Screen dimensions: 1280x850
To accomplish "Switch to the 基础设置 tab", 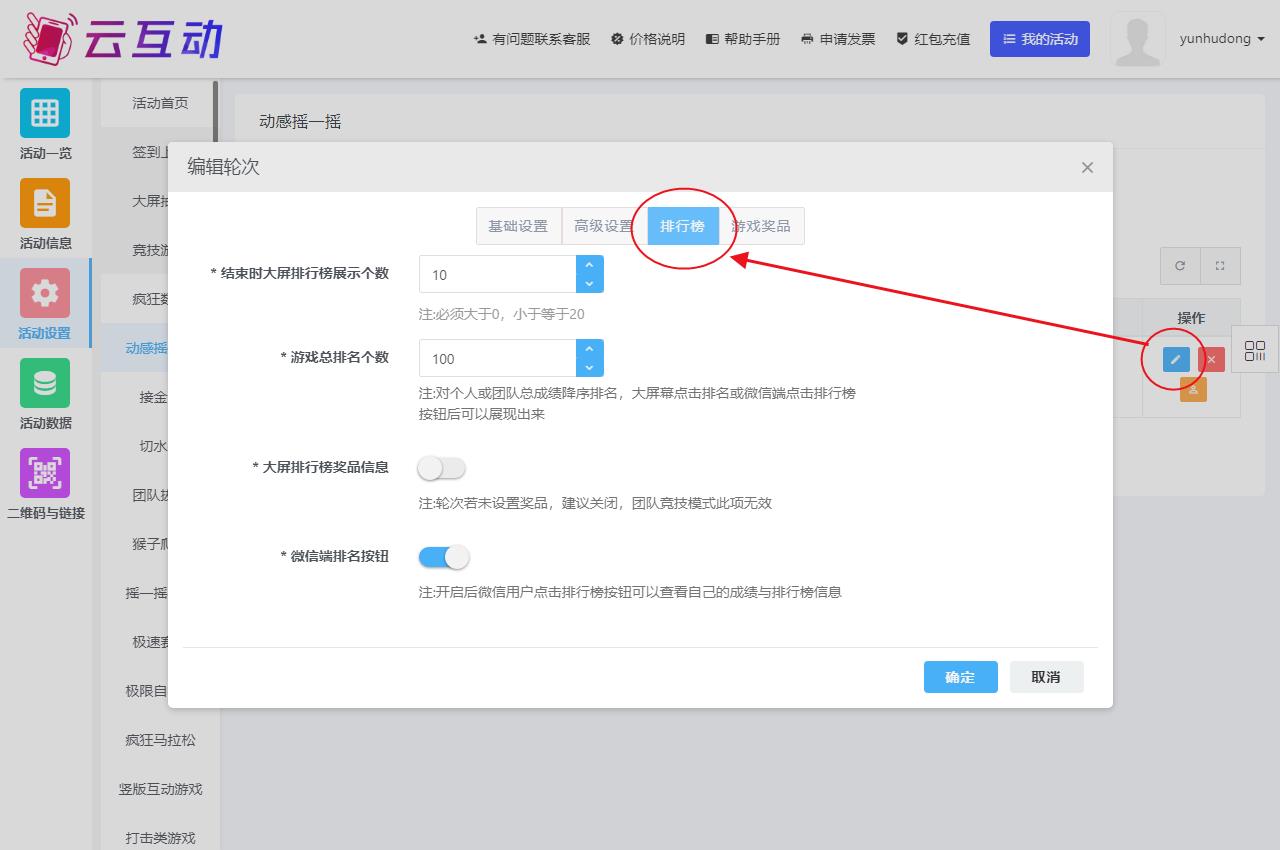I will (x=518, y=226).
